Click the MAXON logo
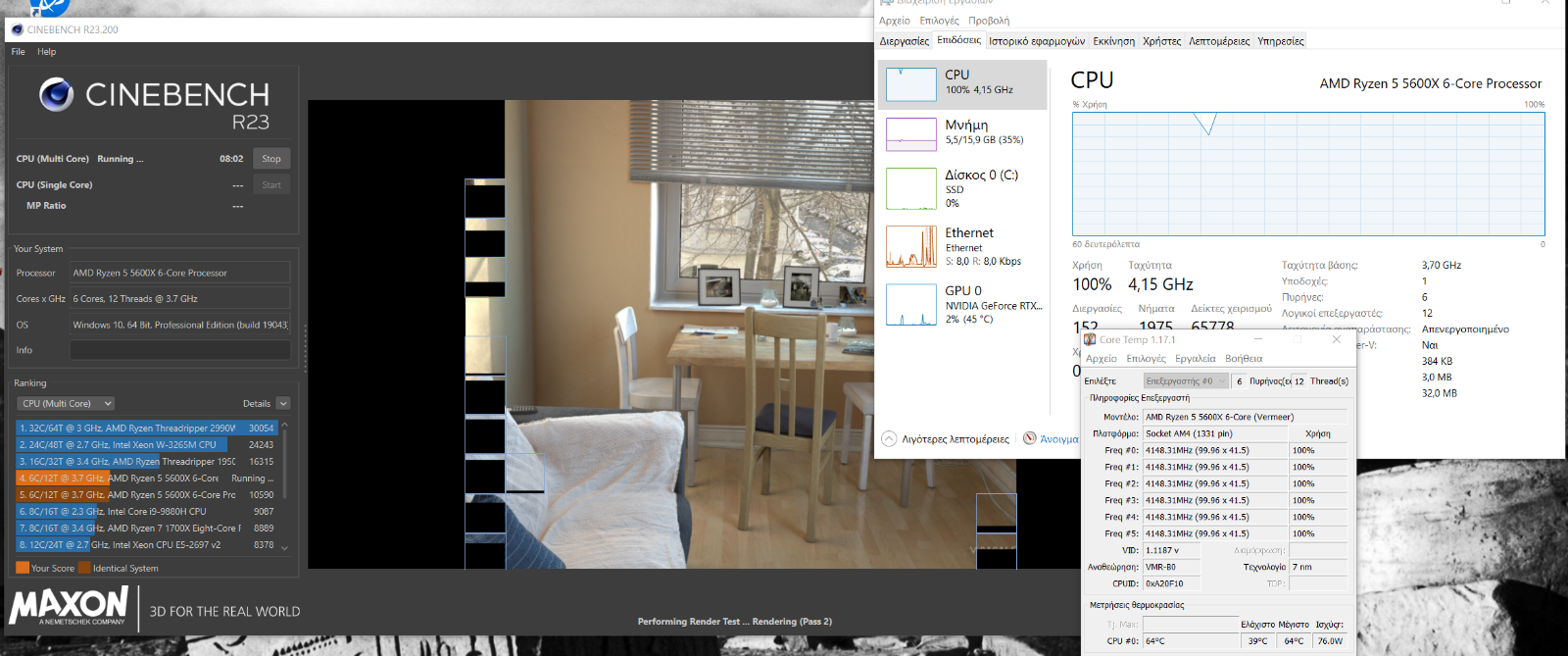 [70, 606]
